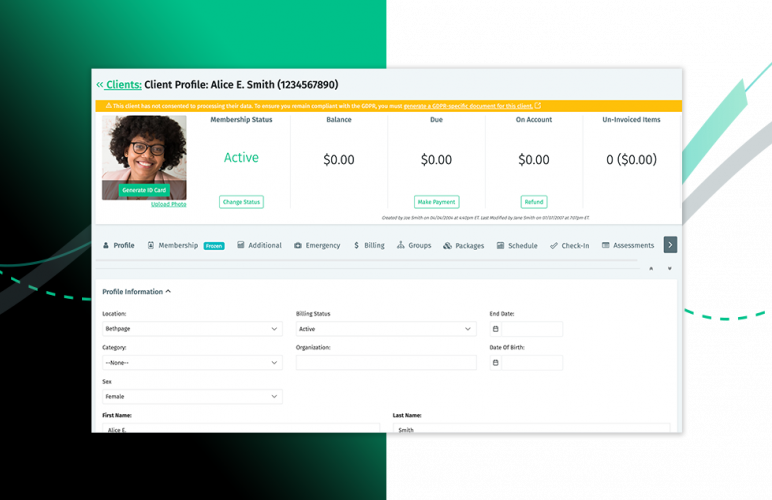Click the Make Payment button
Viewport: 772px width, 500px height.
tap(436, 202)
